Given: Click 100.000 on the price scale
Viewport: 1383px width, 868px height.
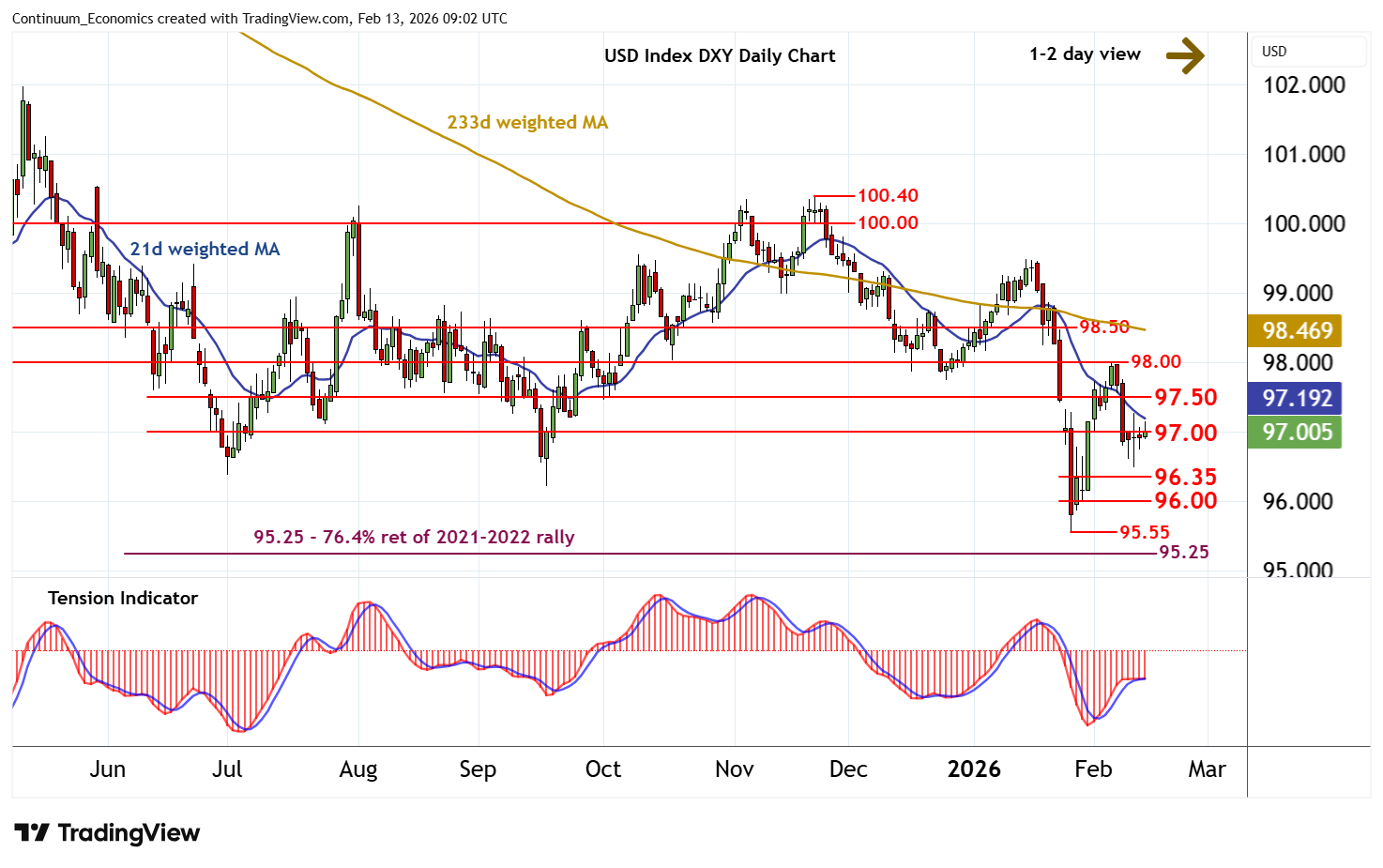Looking at the screenshot, I should pos(1303,223).
